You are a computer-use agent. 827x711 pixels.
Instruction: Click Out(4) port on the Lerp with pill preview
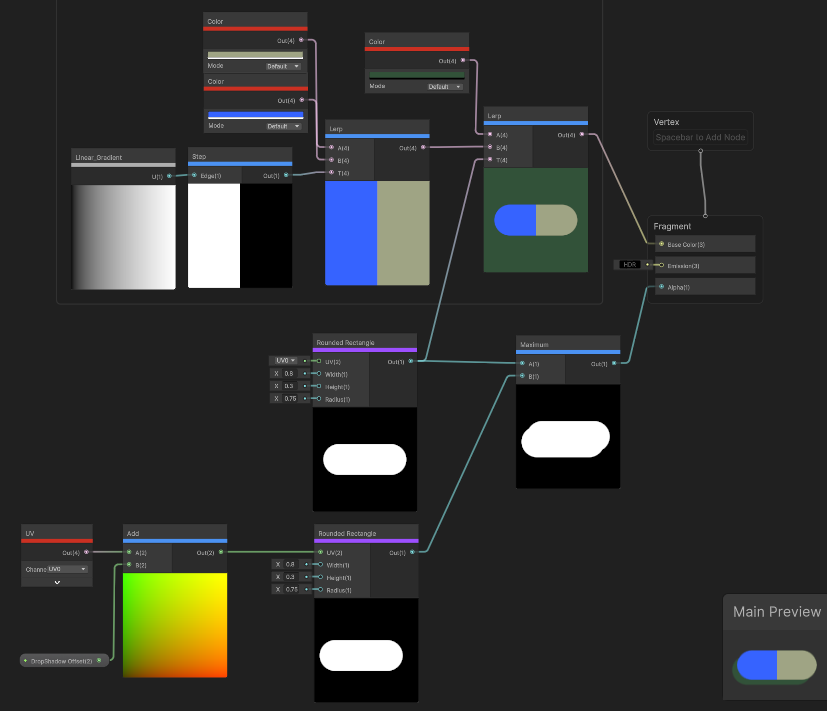click(x=582, y=134)
